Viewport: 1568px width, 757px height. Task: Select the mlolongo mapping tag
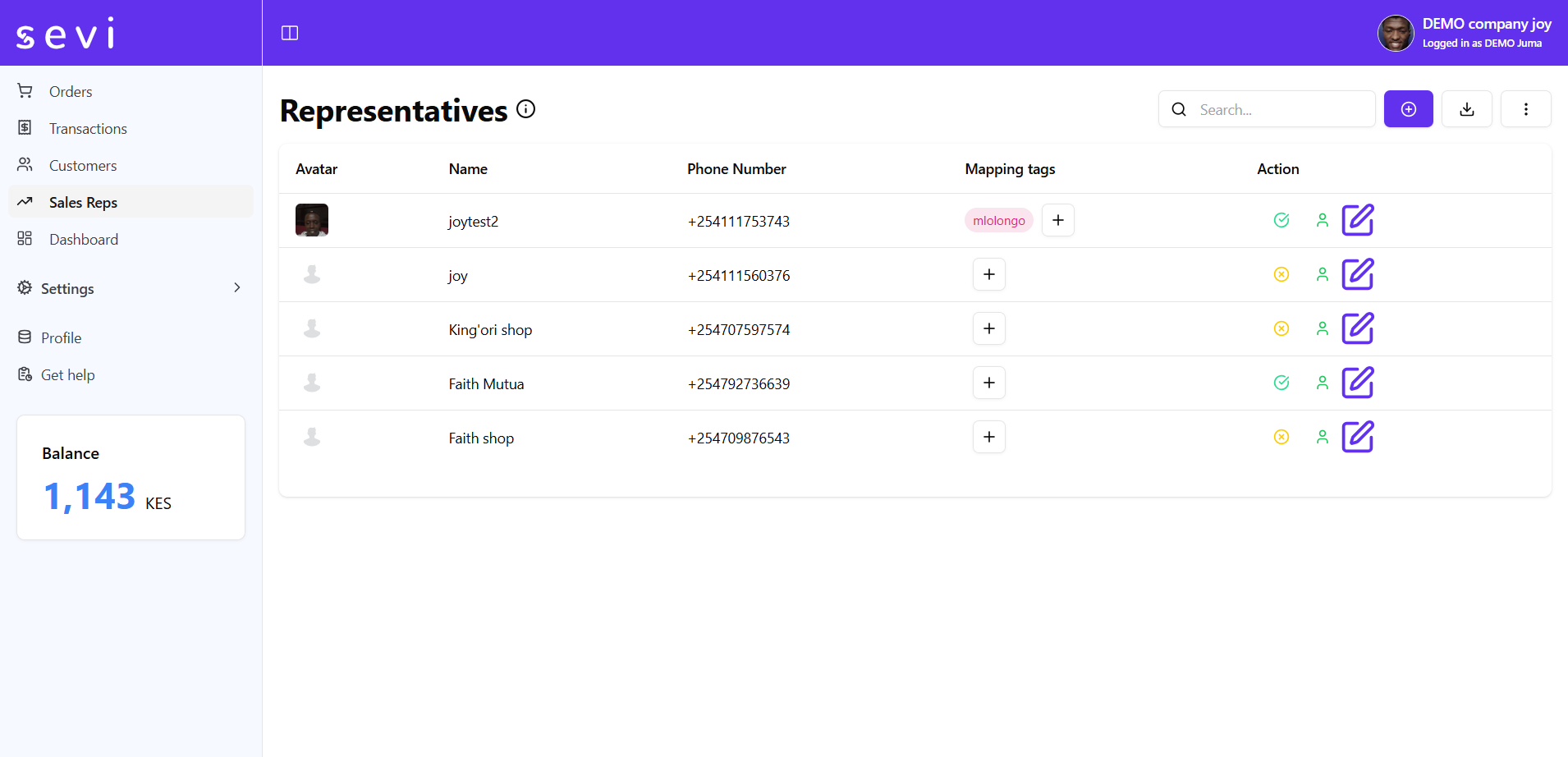998,220
